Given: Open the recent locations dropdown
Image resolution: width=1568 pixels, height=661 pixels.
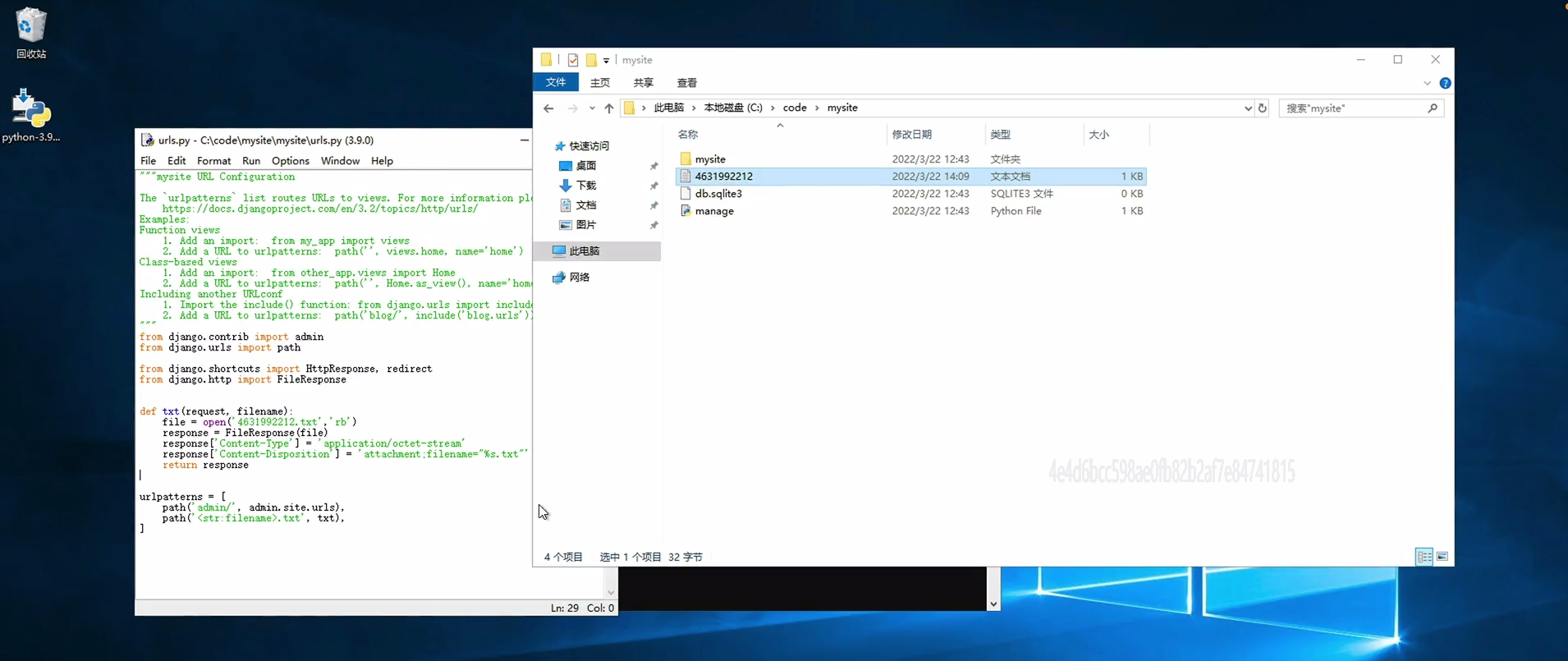Looking at the screenshot, I should 592,108.
